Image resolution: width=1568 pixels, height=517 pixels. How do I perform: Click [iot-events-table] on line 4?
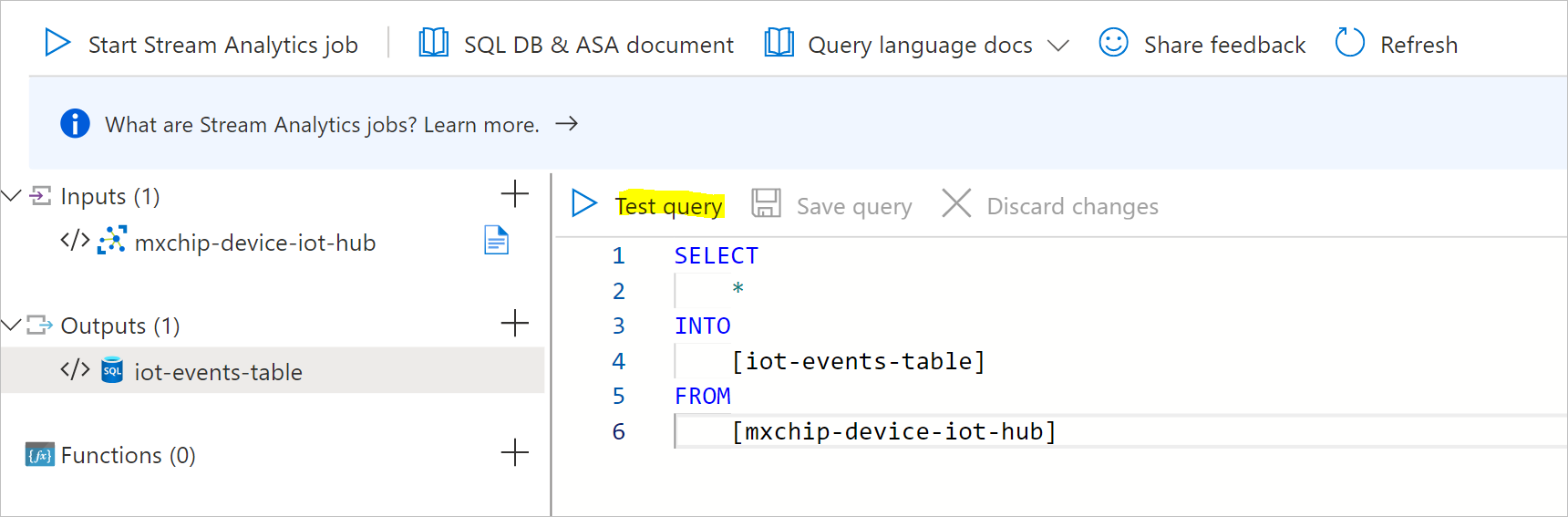859,361
